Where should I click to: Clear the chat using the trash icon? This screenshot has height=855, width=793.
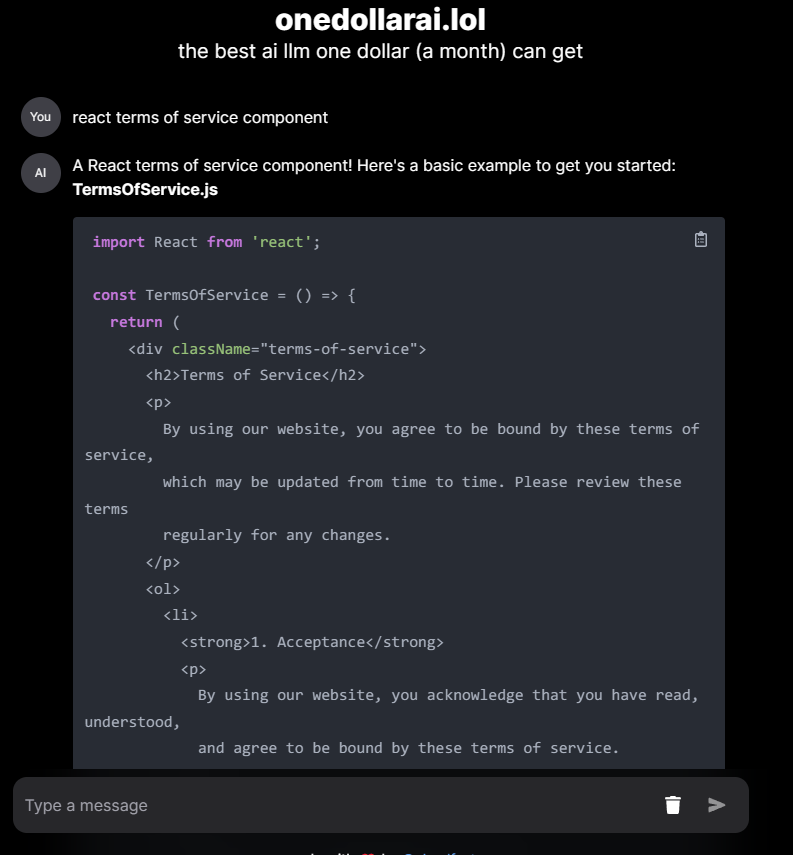tap(673, 805)
